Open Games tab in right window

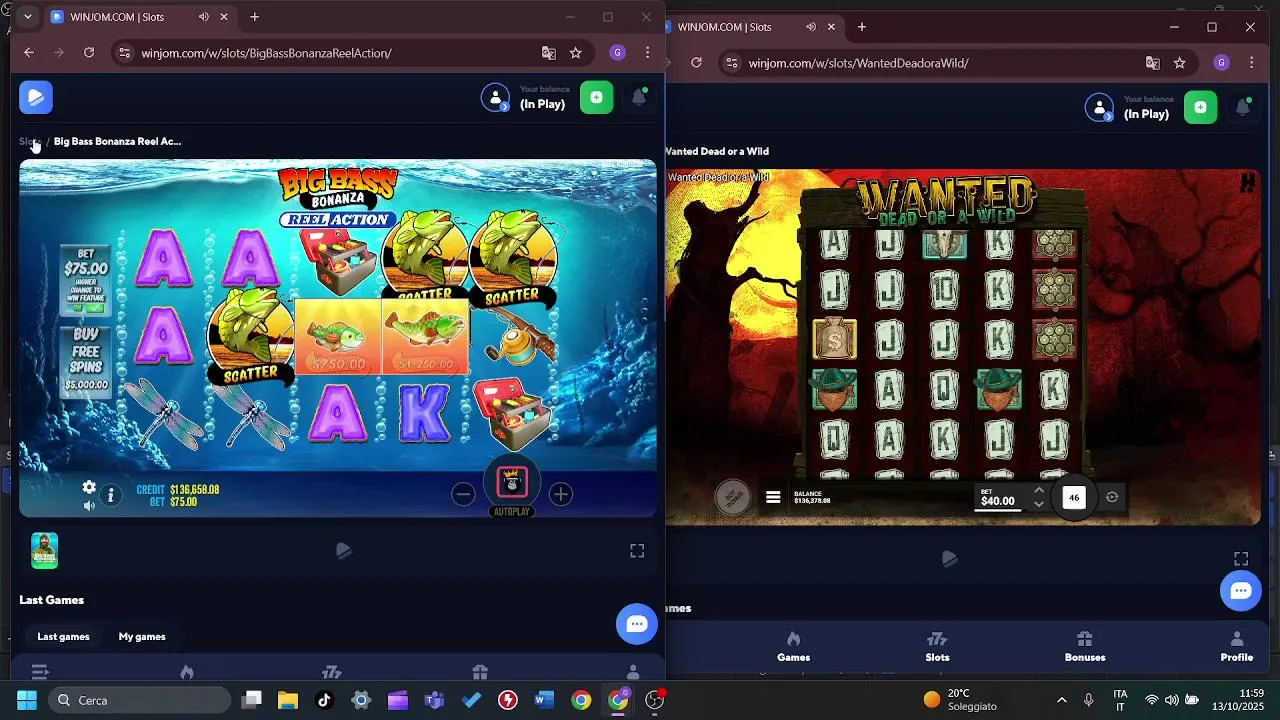tap(793, 647)
